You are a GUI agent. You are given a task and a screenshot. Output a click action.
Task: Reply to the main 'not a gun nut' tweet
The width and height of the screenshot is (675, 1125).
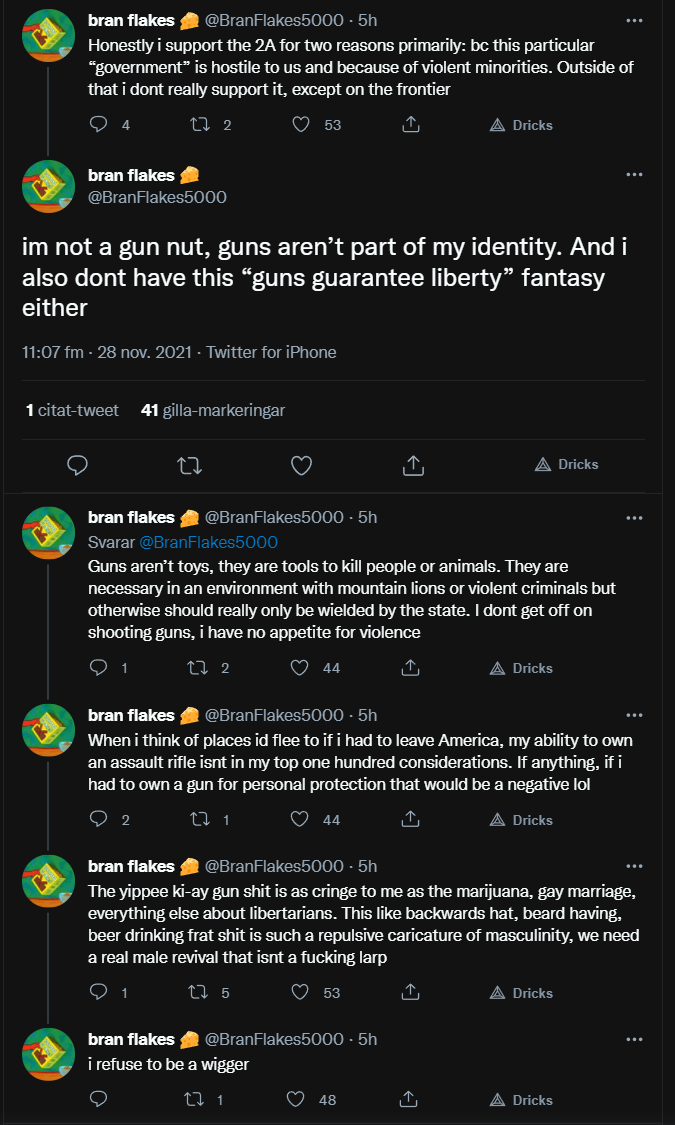[77, 465]
